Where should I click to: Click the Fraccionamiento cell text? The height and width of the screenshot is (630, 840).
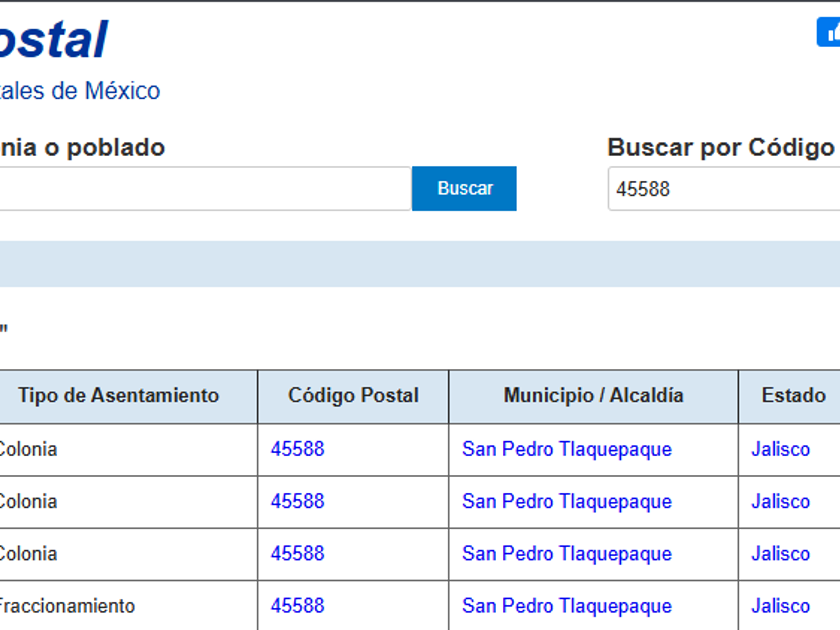(x=66, y=606)
